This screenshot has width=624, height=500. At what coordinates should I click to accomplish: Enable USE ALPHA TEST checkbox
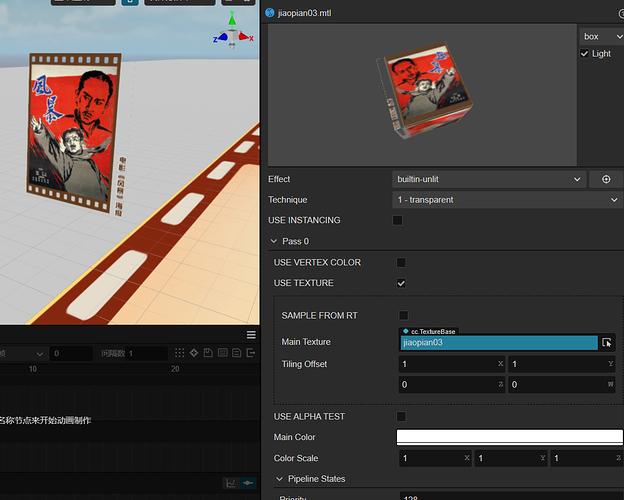(401, 416)
